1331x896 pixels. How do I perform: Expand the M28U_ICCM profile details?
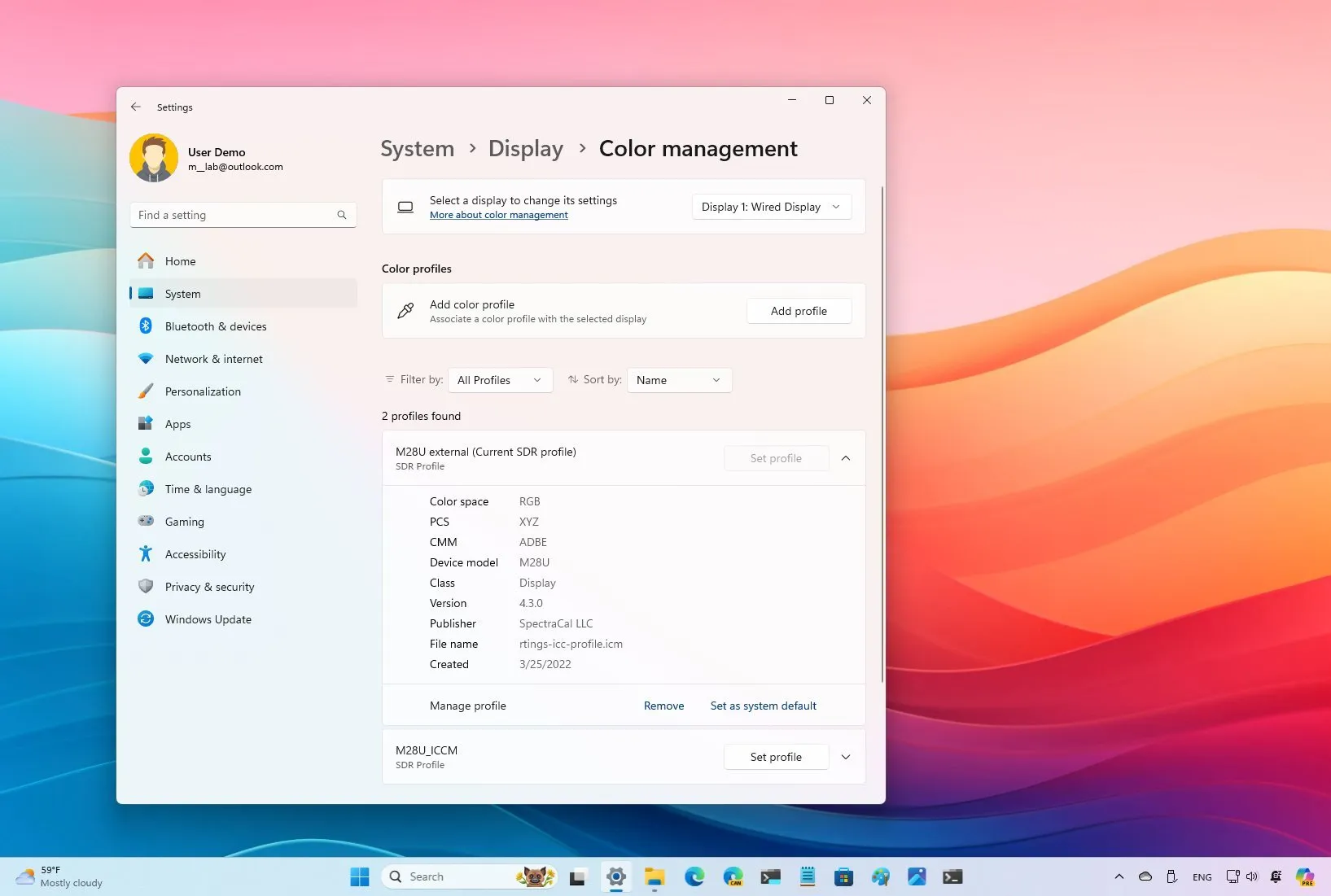[x=845, y=756]
